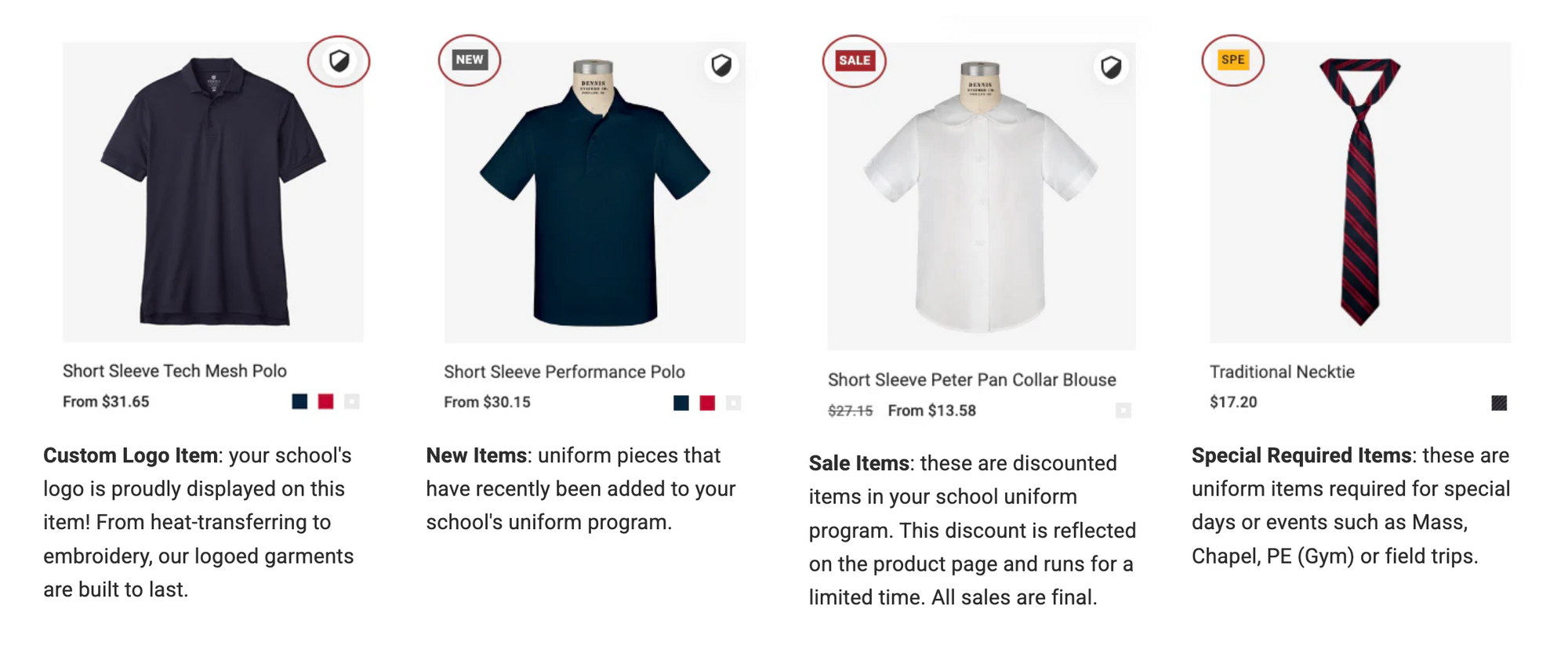Image resolution: width=1568 pixels, height=649 pixels.
Task: Click the shield icon on Performance Polo
Action: 721,65
